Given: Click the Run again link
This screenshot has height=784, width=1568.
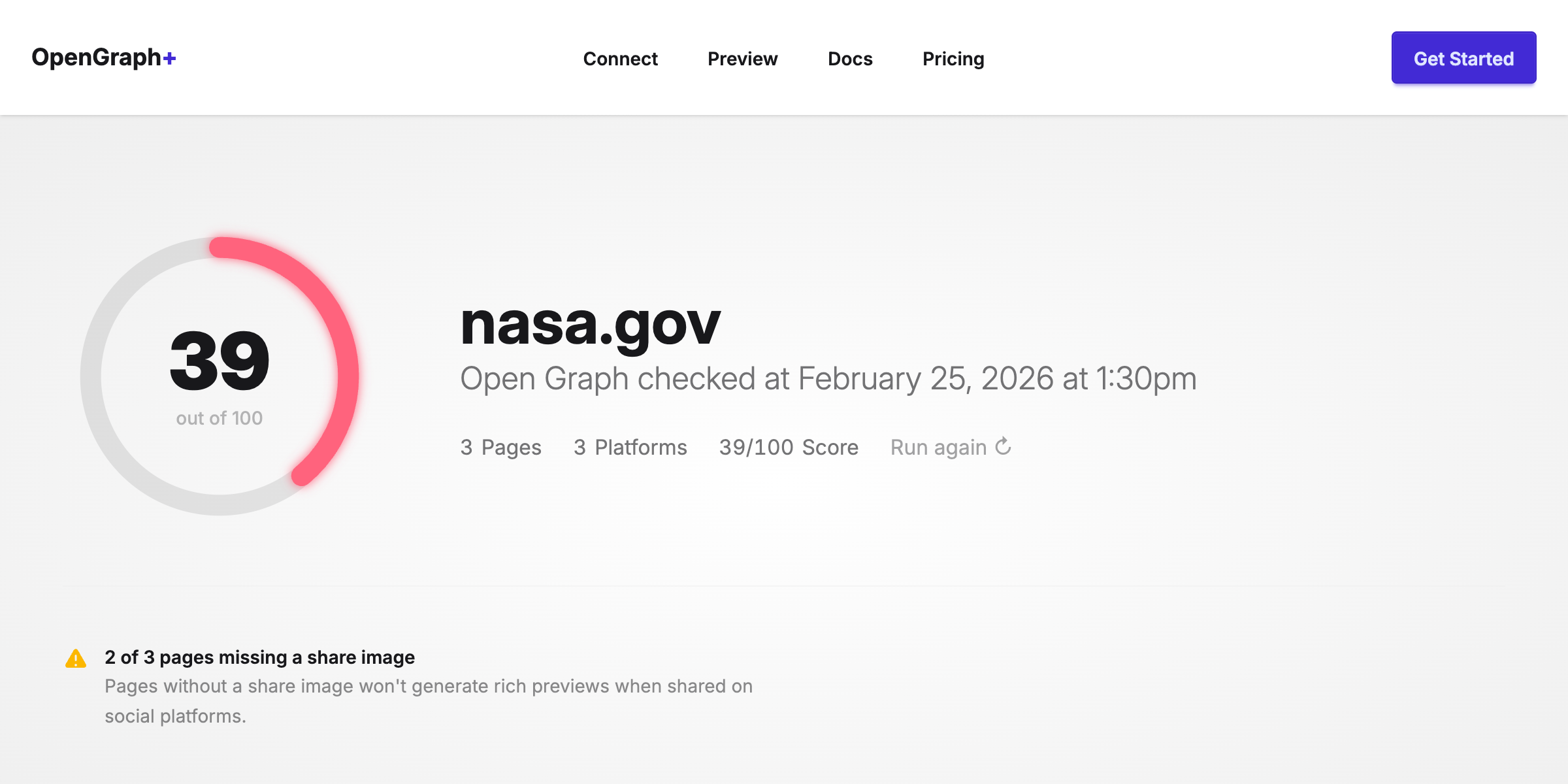Looking at the screenshot, I should [x=939, y=447].
